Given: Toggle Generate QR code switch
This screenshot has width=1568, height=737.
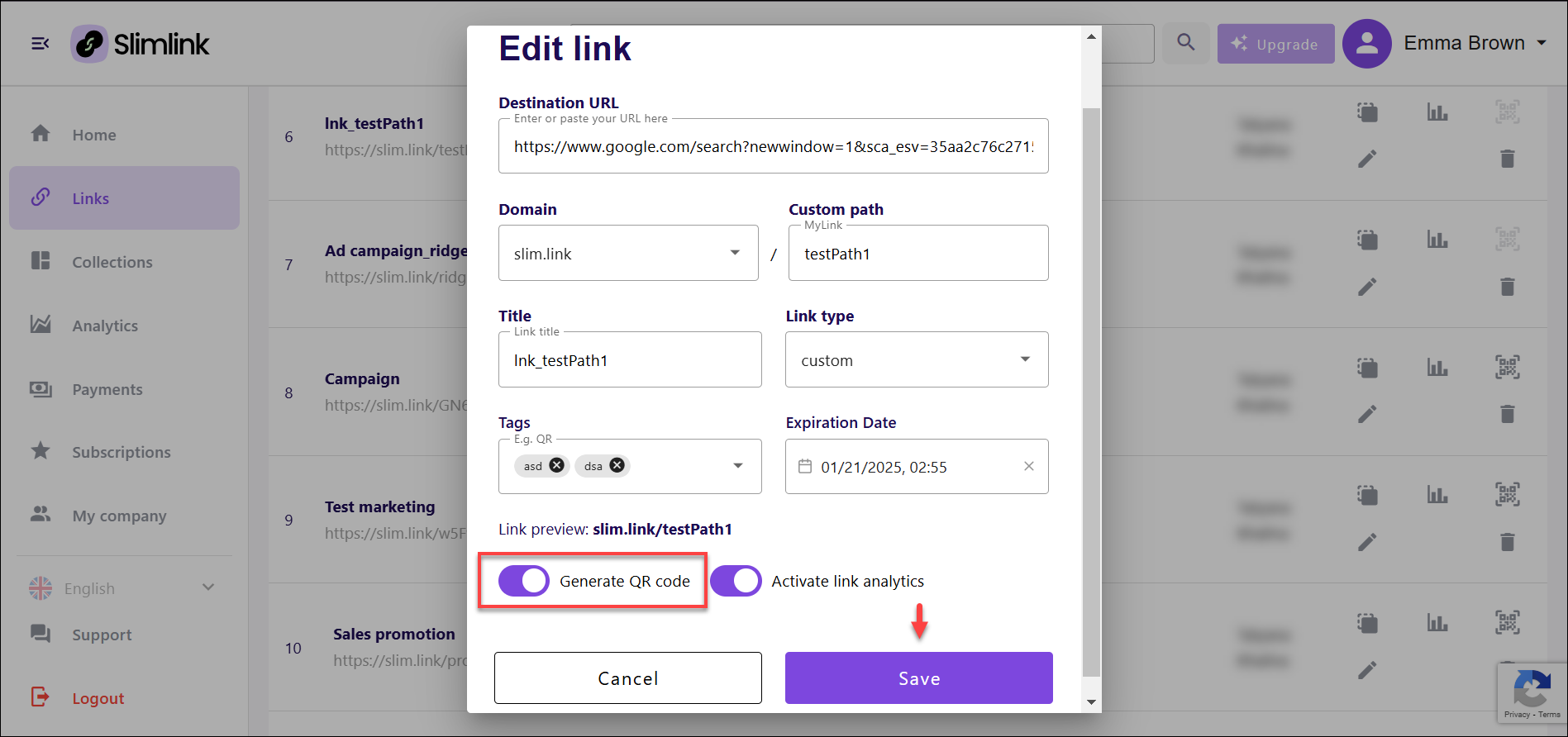Looking at the screenshot, I should [x=524, y=581].
